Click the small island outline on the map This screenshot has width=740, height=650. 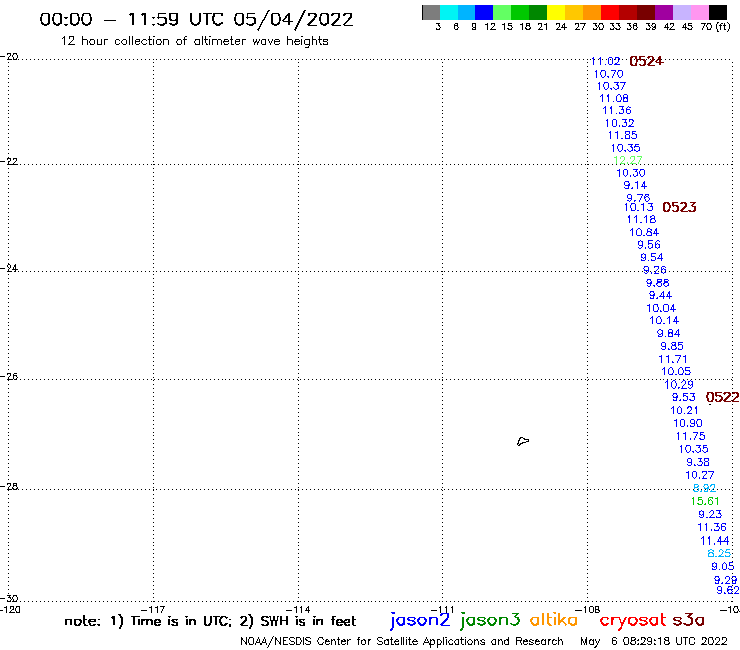click(523, 441)
